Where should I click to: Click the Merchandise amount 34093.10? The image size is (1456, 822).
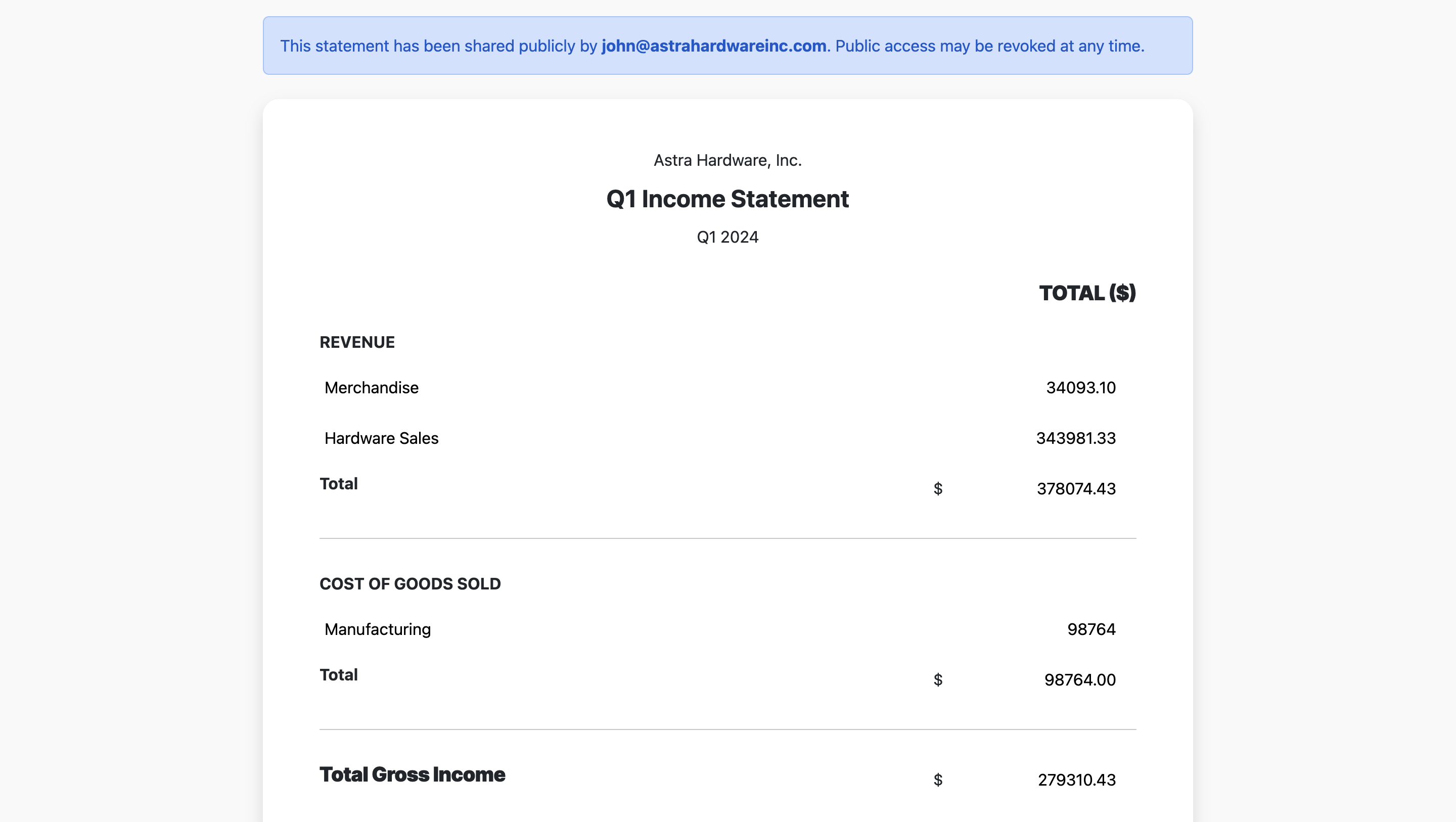pyautogui.click(x=1080, y=388)
